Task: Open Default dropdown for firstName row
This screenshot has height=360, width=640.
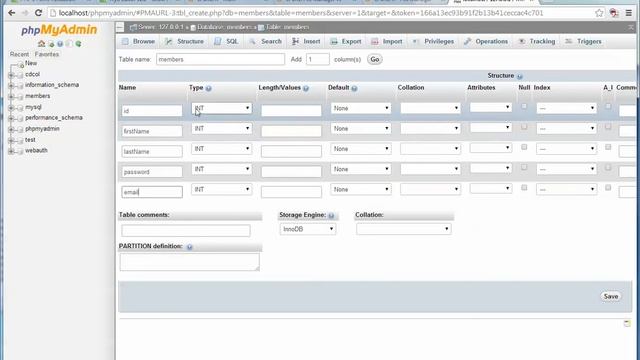Action: tap(361, 129)
